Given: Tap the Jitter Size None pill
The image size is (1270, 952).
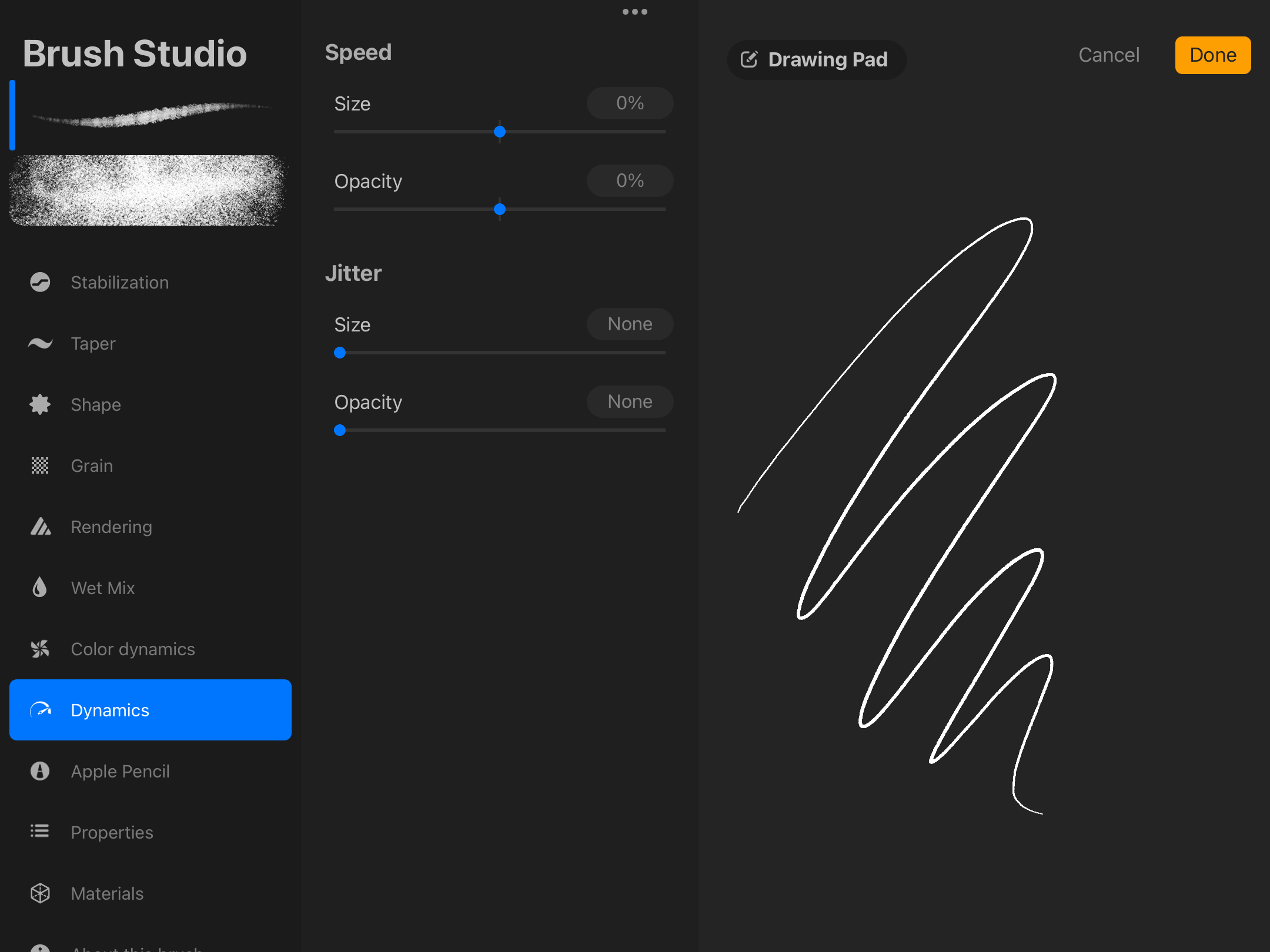Looking at the screenshot, I should coord(630,324).
